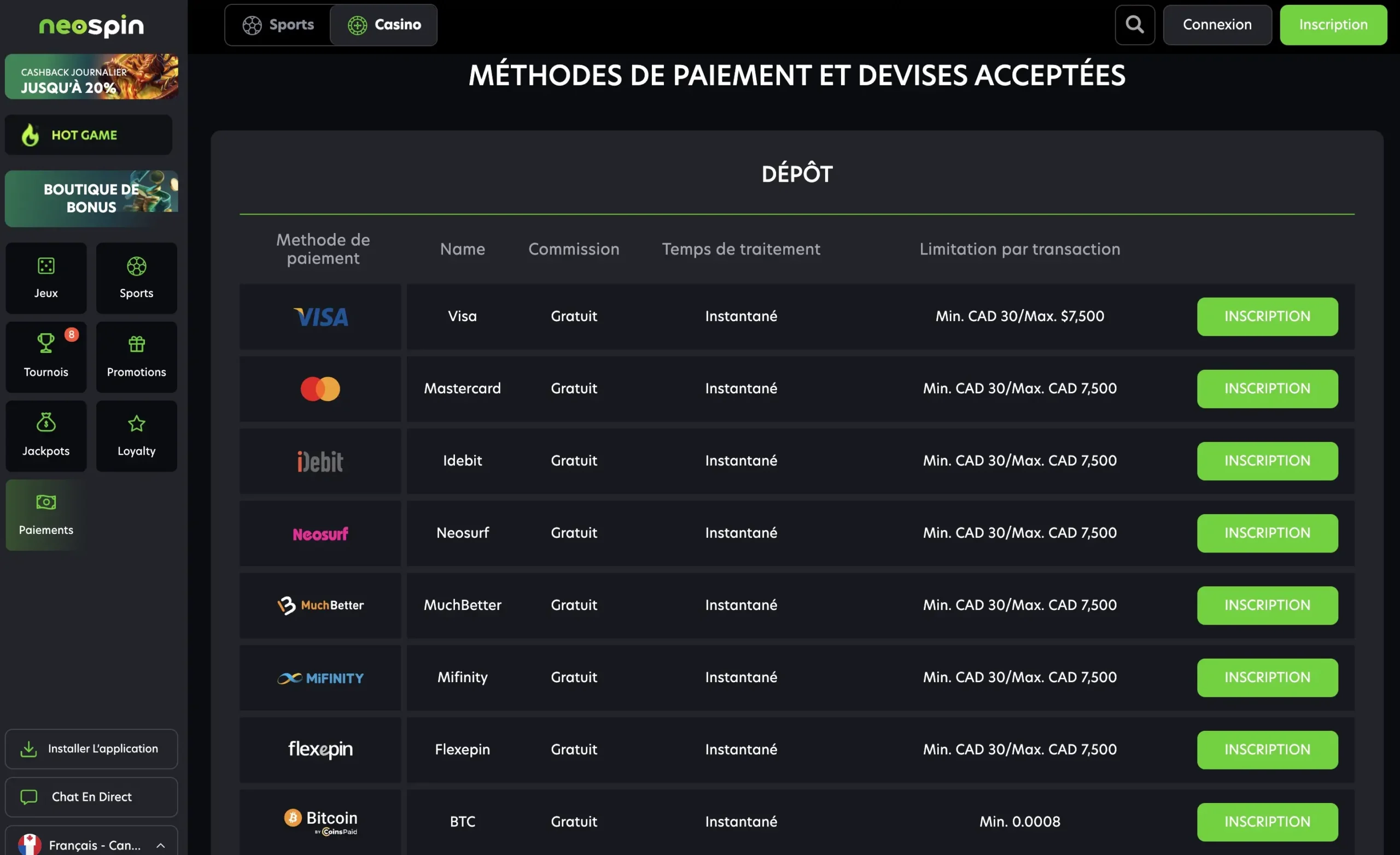The width and height of the screenshot is (1400, 855).
Task: Click the 'Flexepin' name cell
Action: click(463, 749)
